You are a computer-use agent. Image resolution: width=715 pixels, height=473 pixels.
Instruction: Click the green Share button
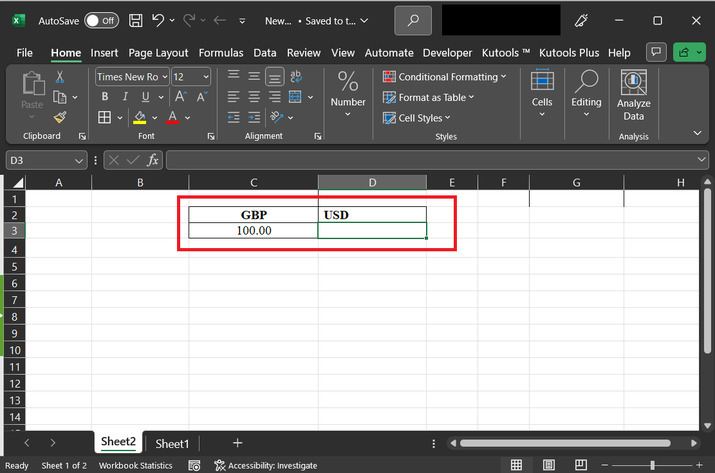coord(689,52)
